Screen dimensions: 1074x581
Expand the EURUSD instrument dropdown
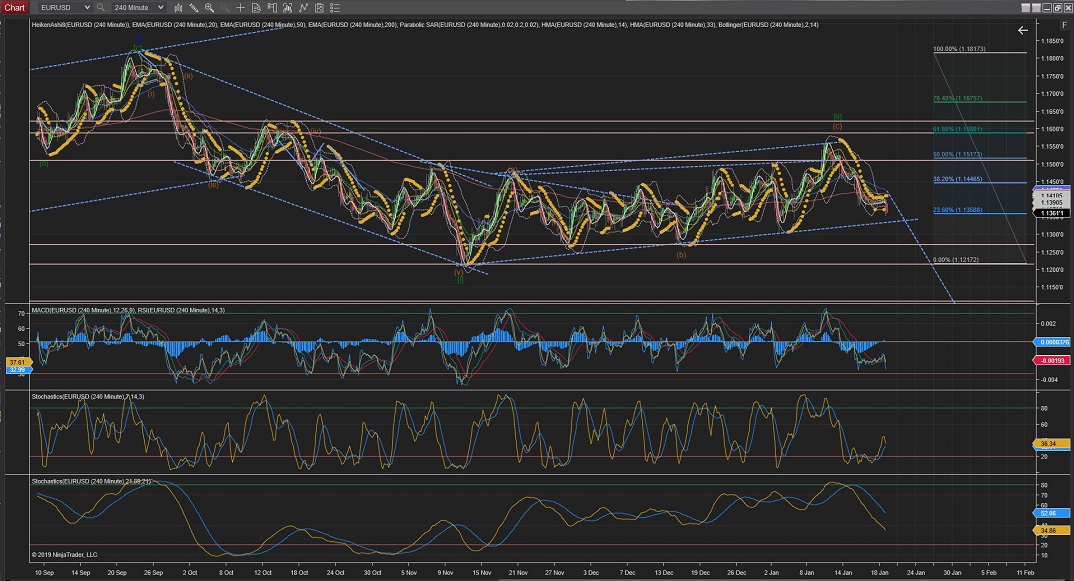coord(87,8)
